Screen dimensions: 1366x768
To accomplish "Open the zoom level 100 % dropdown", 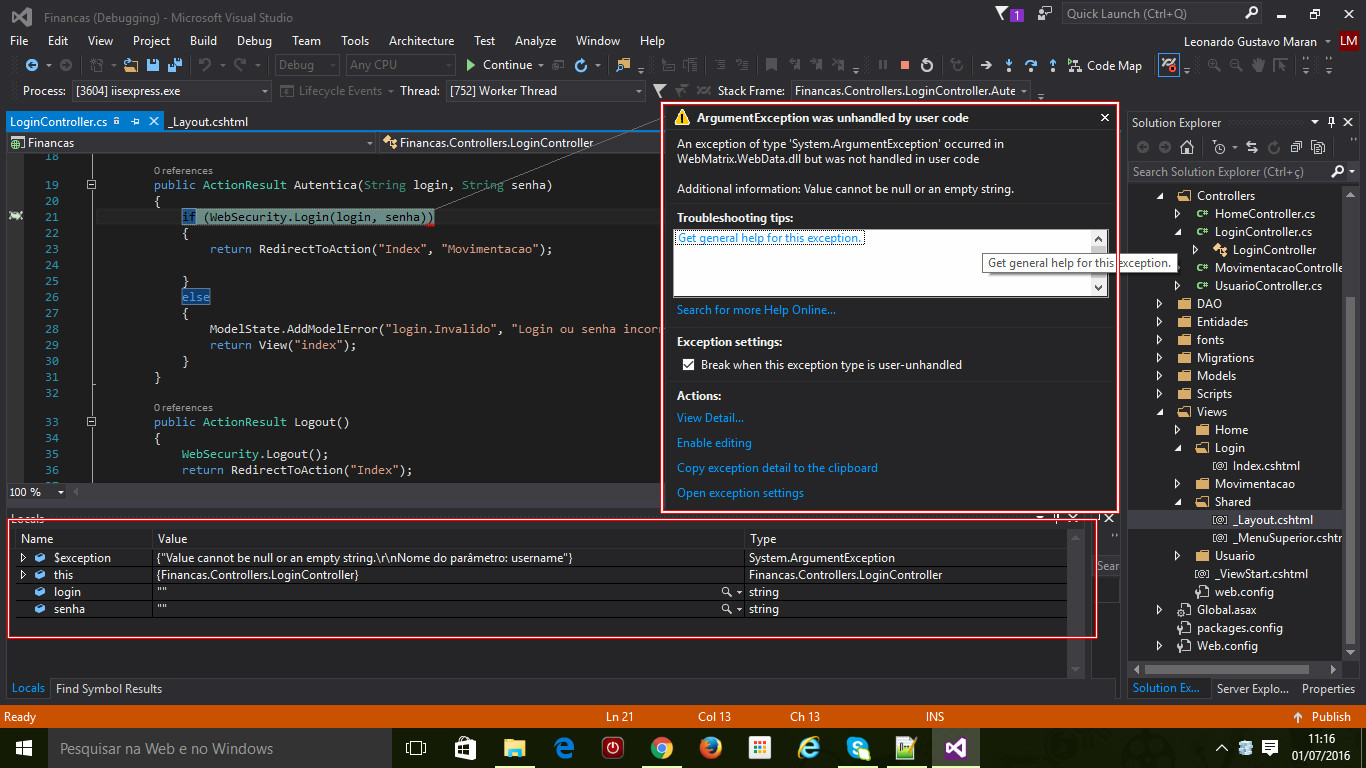I will (60, 492).
